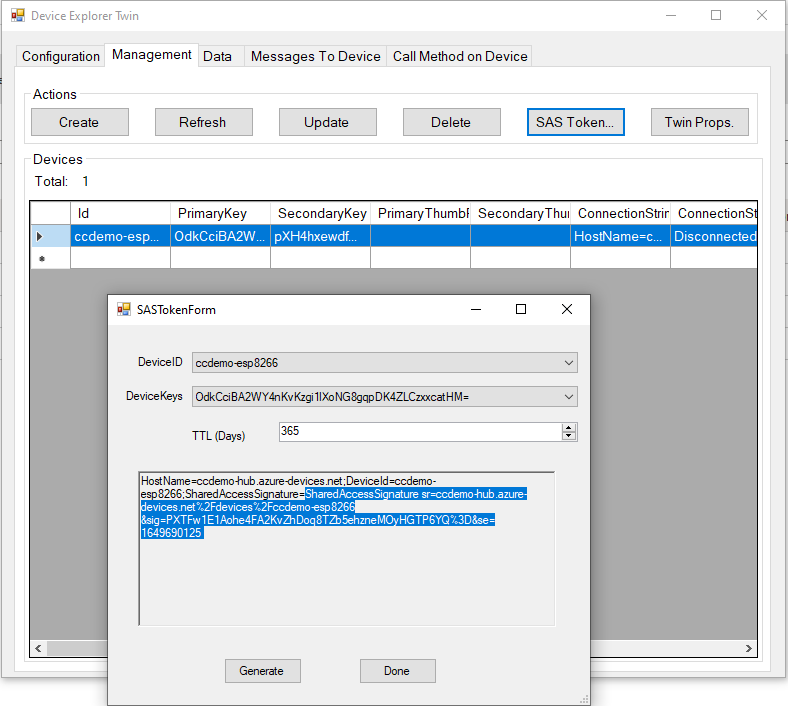Click the PrimaryThumbprint column header

click(420, 214)
